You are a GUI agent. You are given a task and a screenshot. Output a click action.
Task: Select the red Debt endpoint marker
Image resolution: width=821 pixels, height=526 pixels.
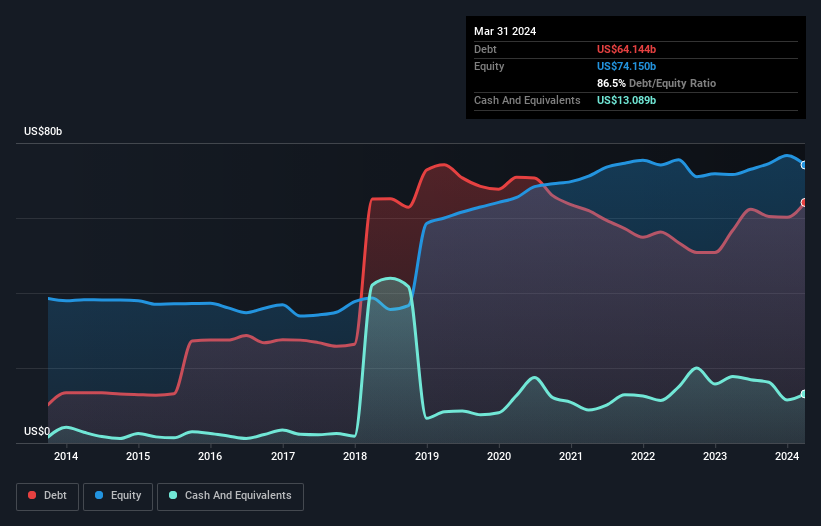click(x=804, y=203)
